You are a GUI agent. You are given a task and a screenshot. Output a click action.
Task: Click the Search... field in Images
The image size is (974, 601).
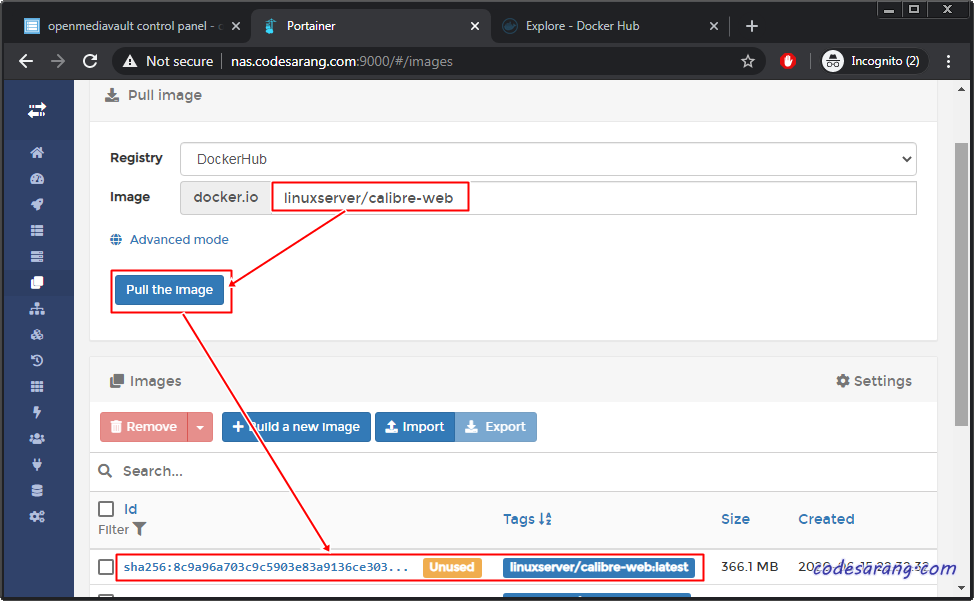tap(512, 471)
